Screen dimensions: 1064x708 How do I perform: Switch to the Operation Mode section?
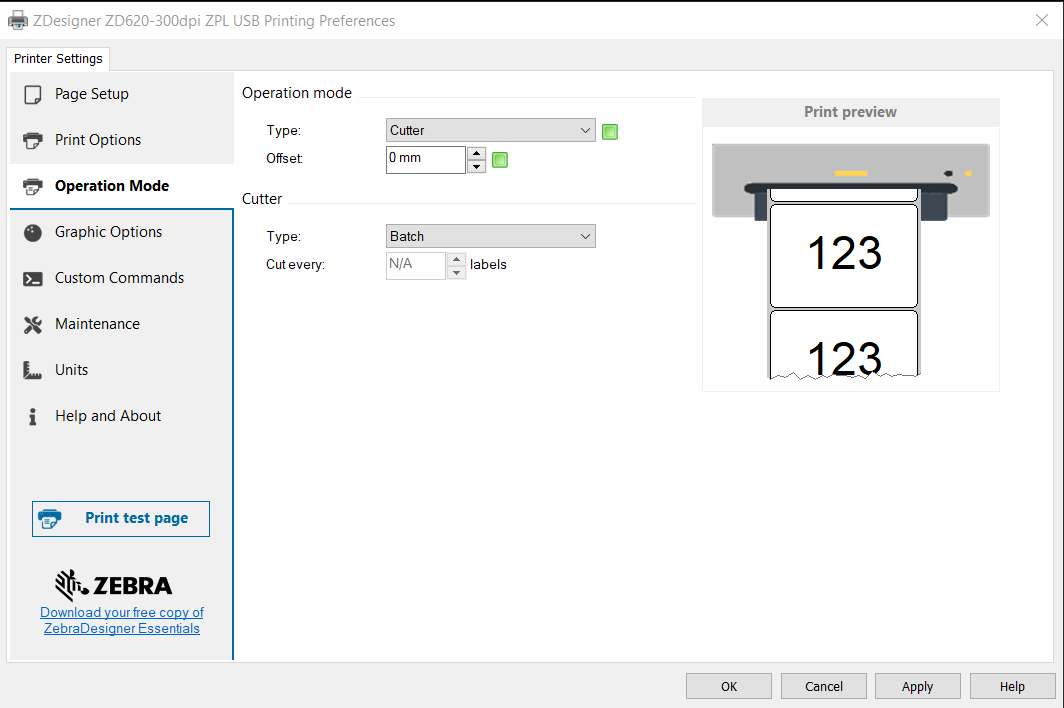[111, 186]
